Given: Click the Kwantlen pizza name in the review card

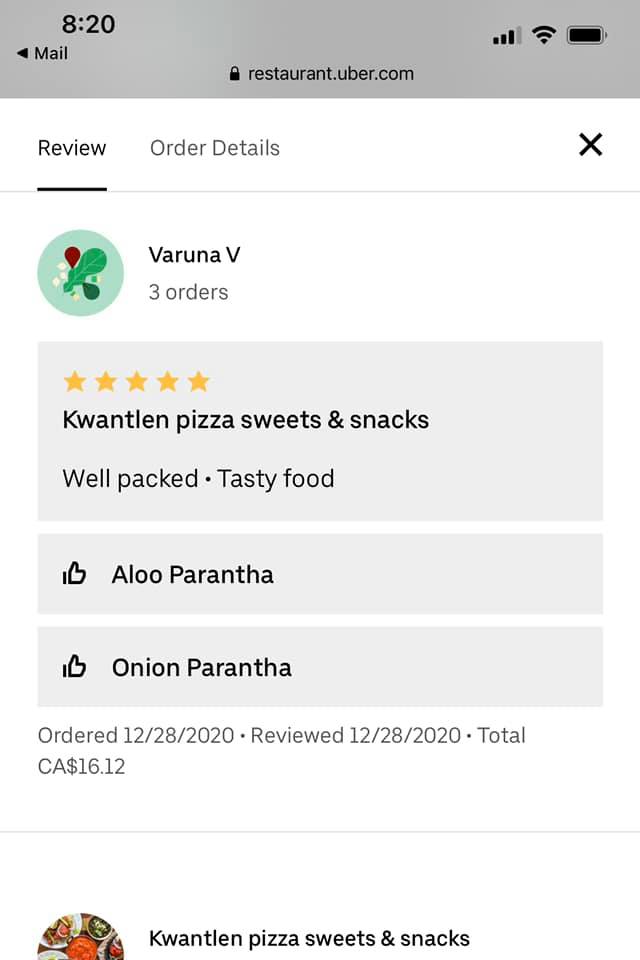Looking at the screenshot, I should tap(246, 419).
